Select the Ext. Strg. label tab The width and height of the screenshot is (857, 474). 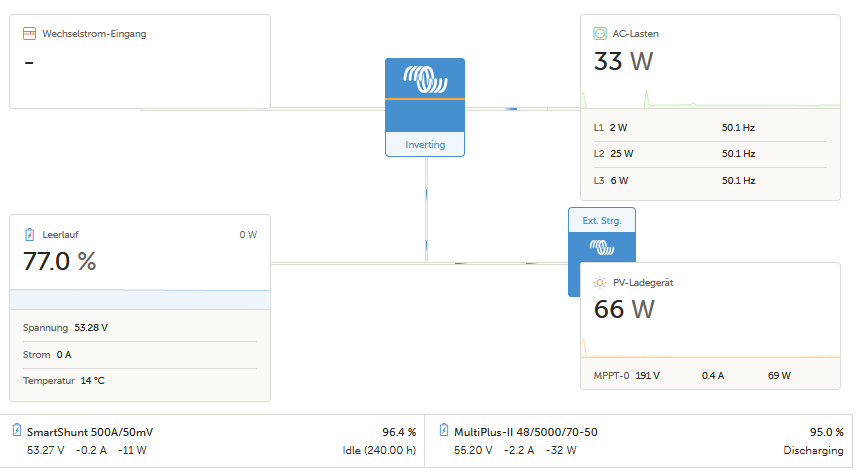(x=601, y=220)
